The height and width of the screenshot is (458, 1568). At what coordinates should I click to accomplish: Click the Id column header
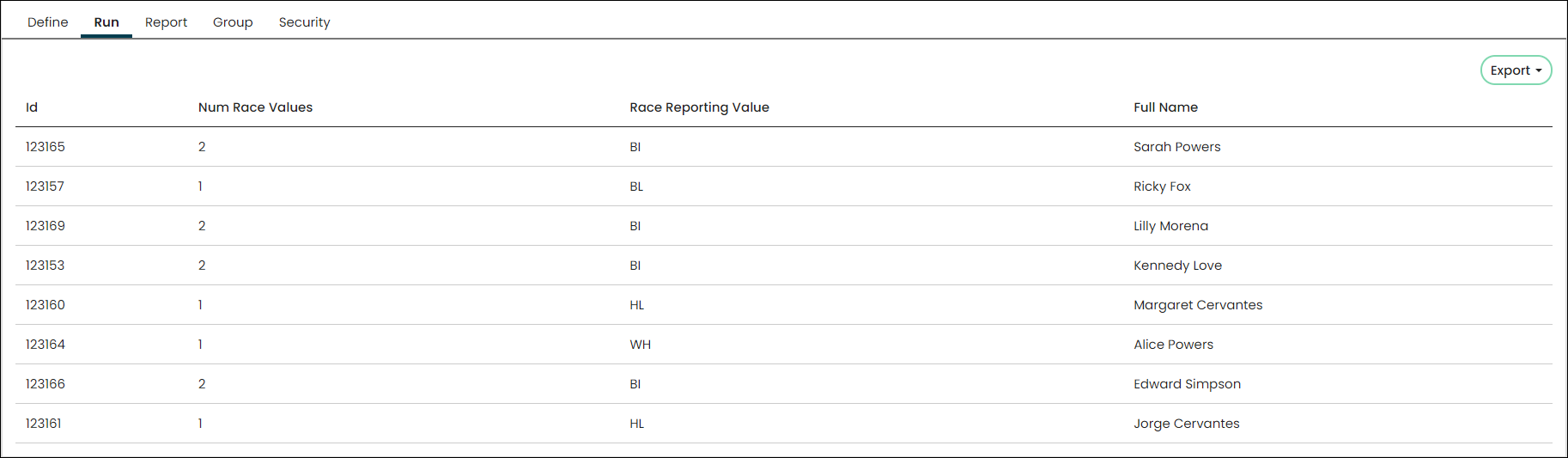click(32, 107)
